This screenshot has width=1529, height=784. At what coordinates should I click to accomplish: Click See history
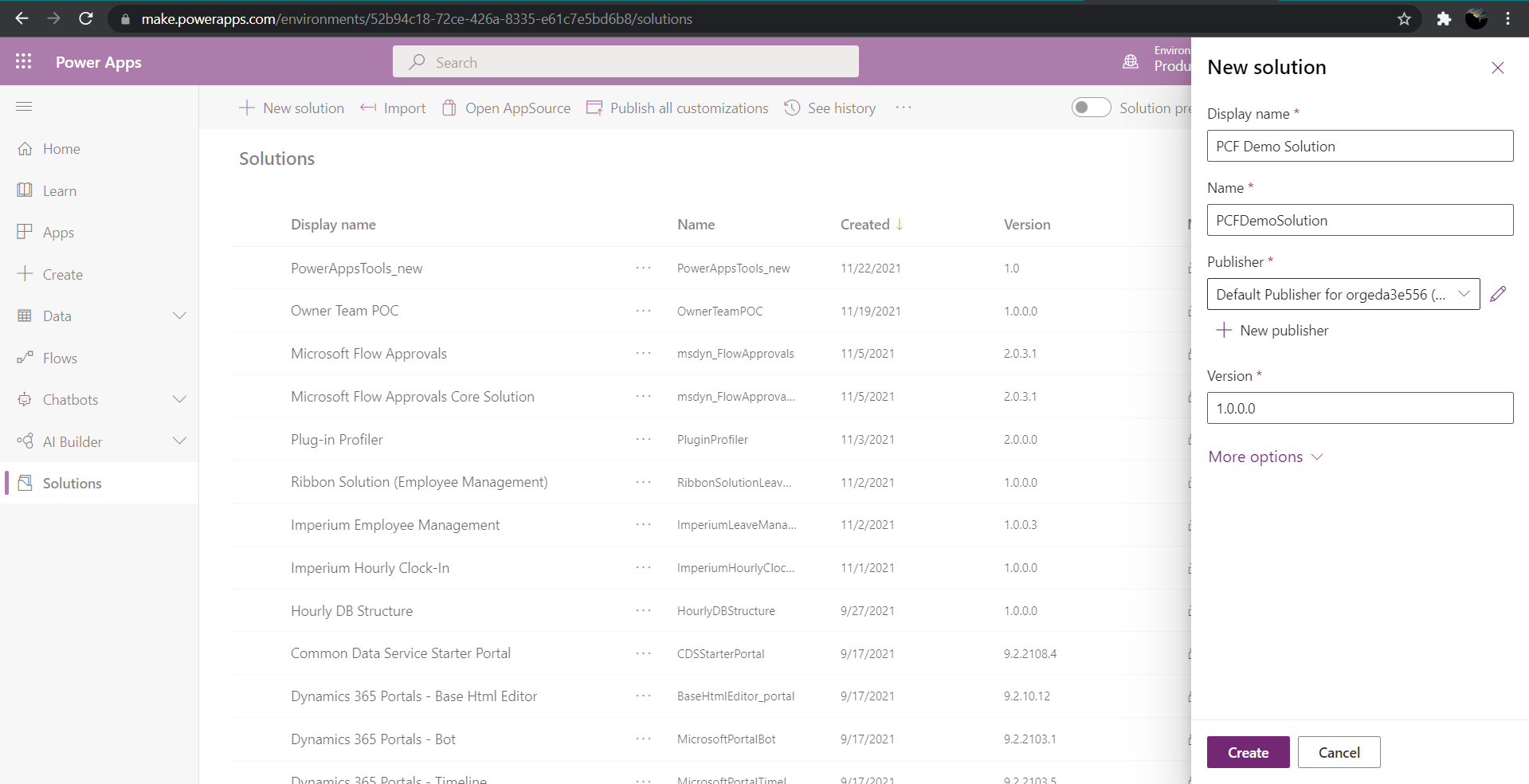829,108
